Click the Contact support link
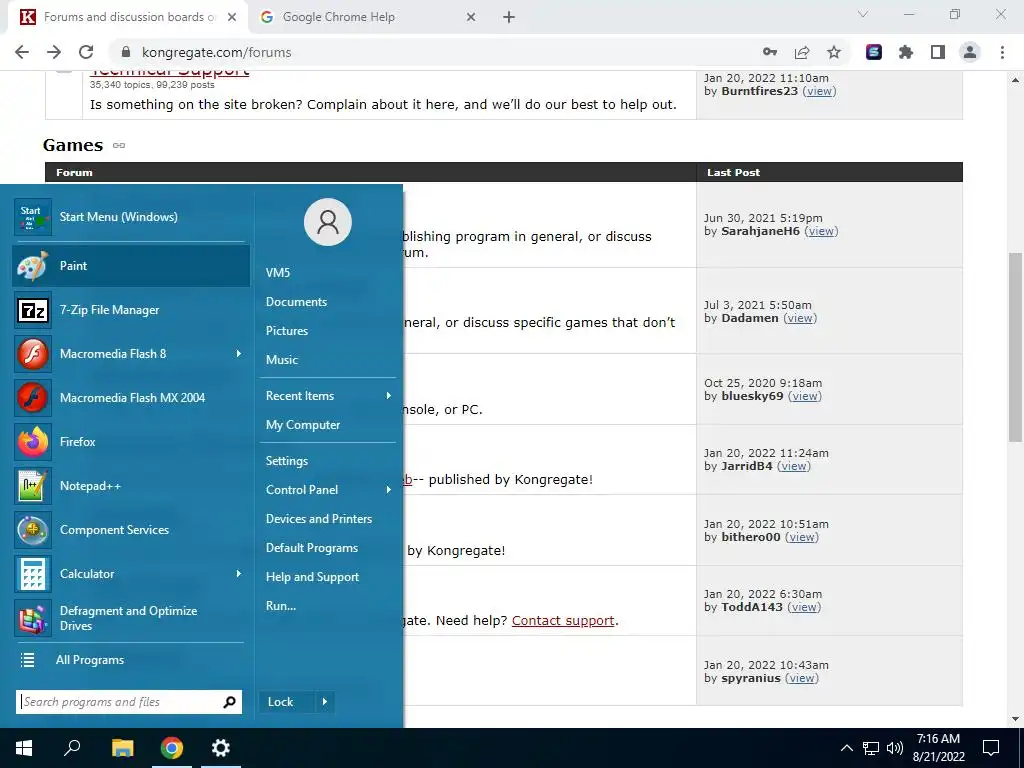The height and width of the screenshot is (768, 1024). pos(563,620)
